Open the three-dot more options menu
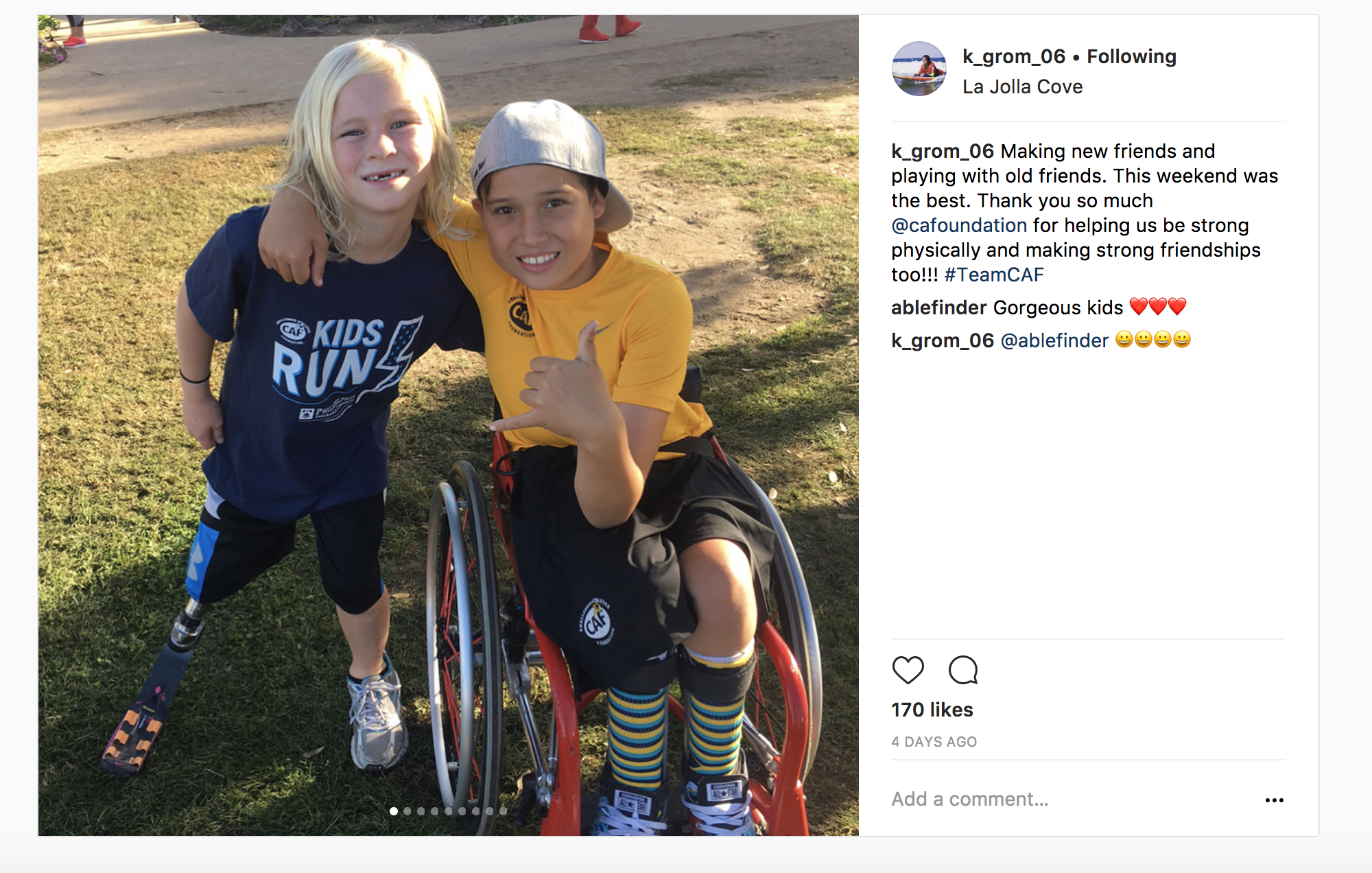 pos(1274,800)
